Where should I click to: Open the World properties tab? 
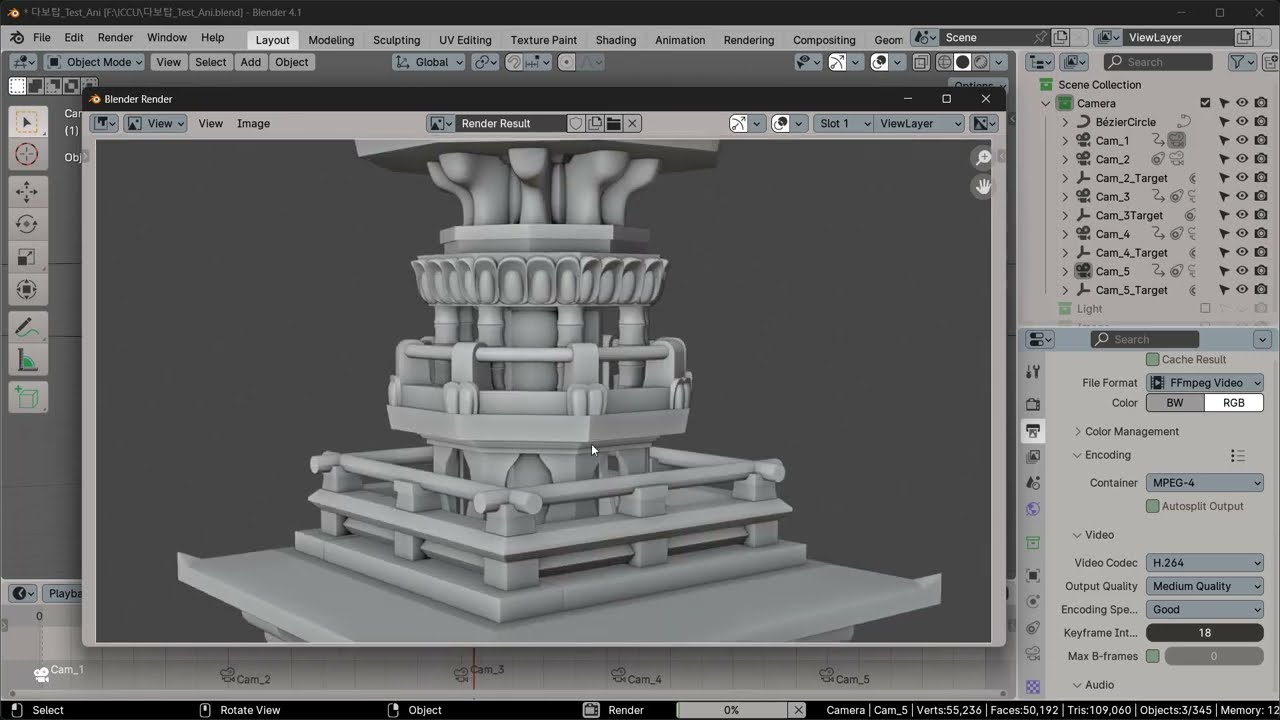[x=1033, y=509]
